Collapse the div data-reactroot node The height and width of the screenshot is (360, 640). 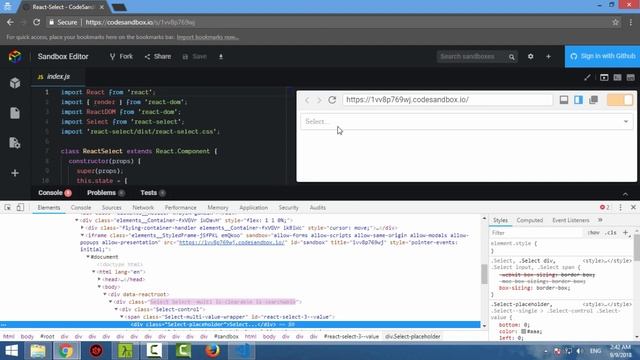tap(105, 294)
